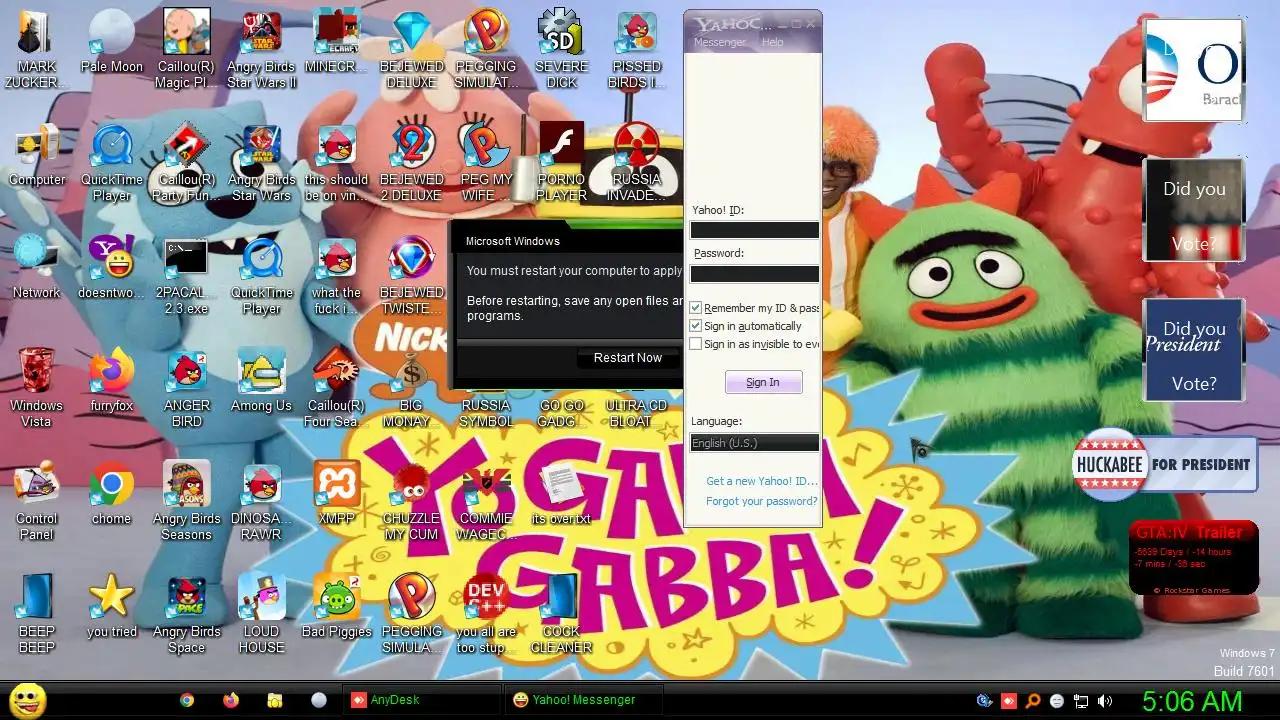Open the Pale Moon desktop shortcut
Image resolution: width=1280 pixels, height=720 pixels.
(112, 43)
